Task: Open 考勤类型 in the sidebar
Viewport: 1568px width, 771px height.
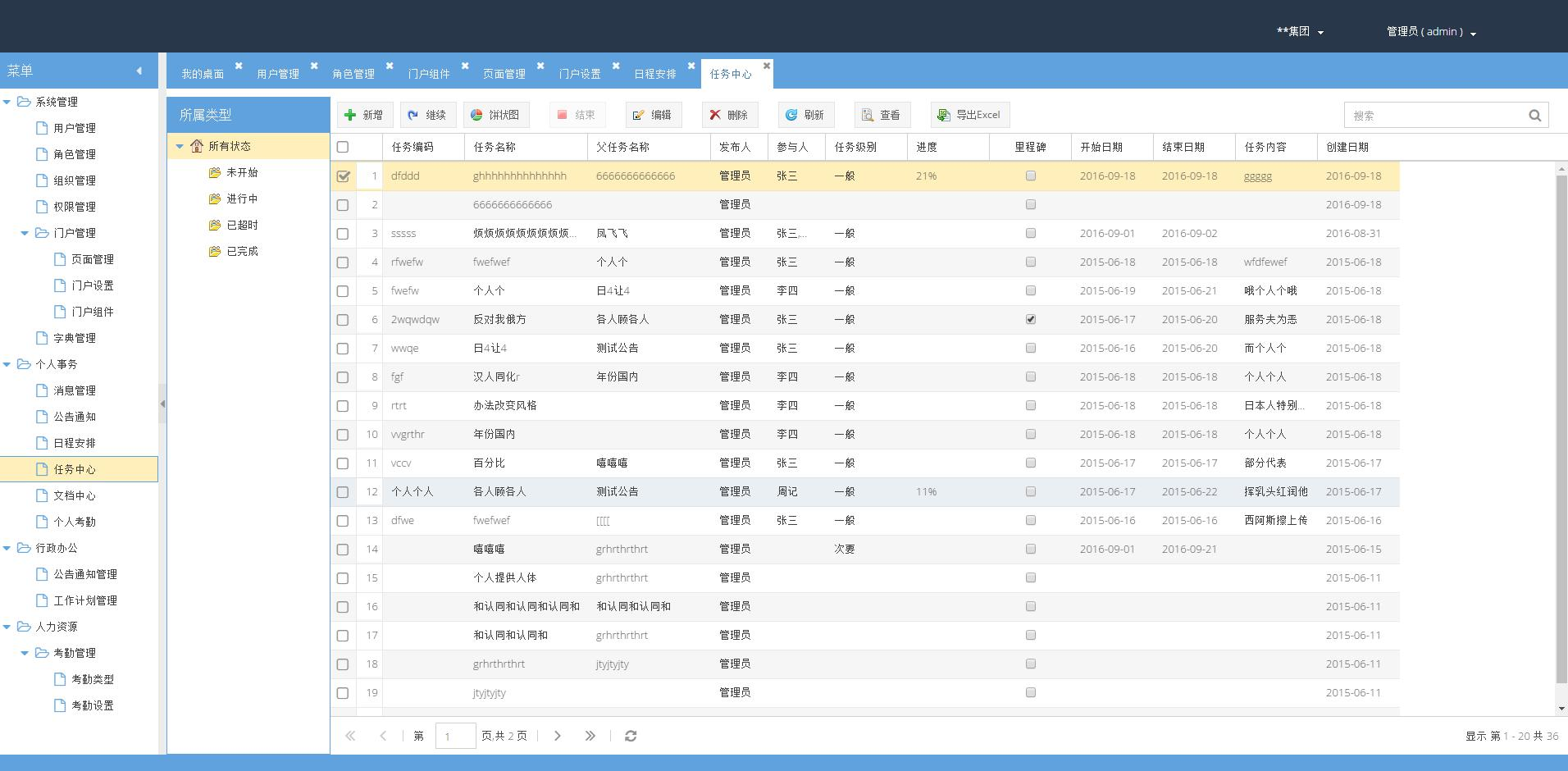Action: point(93,679)
